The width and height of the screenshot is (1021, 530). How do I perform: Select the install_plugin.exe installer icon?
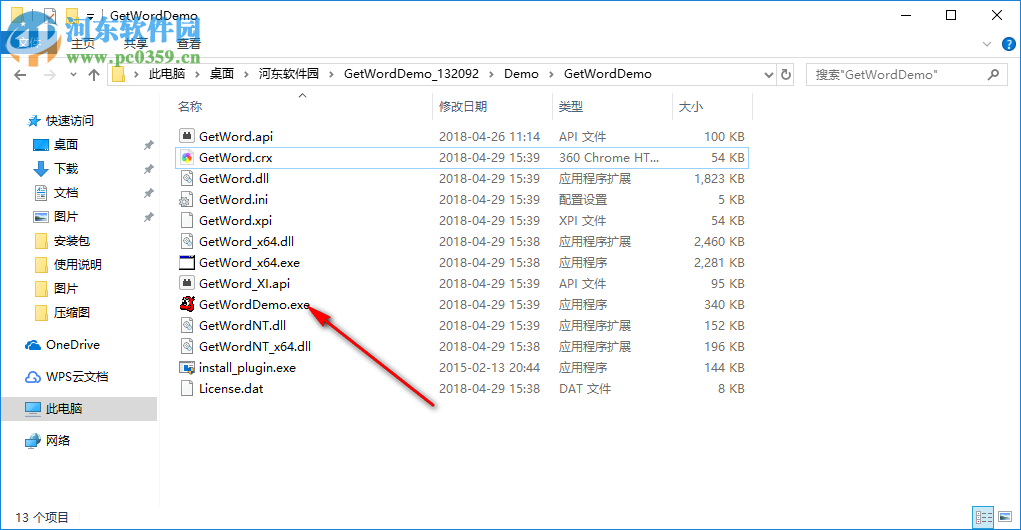coord(187,367)
